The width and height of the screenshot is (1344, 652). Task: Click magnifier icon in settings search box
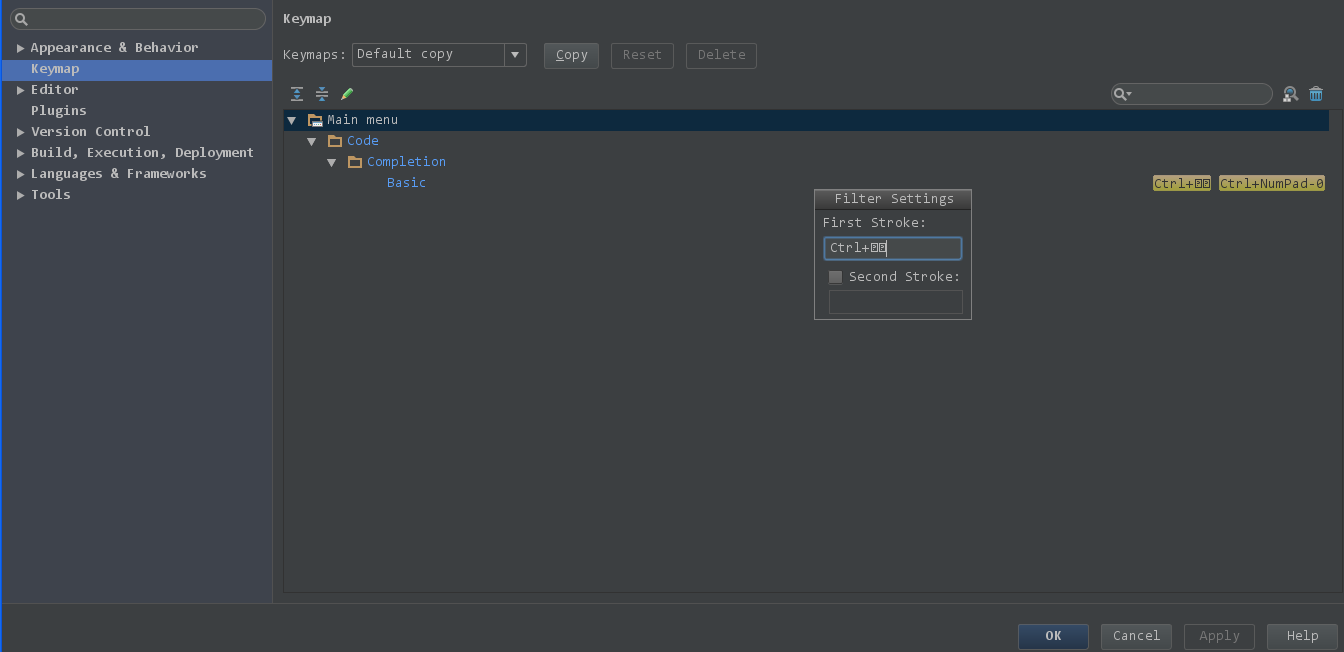(21, 19)
